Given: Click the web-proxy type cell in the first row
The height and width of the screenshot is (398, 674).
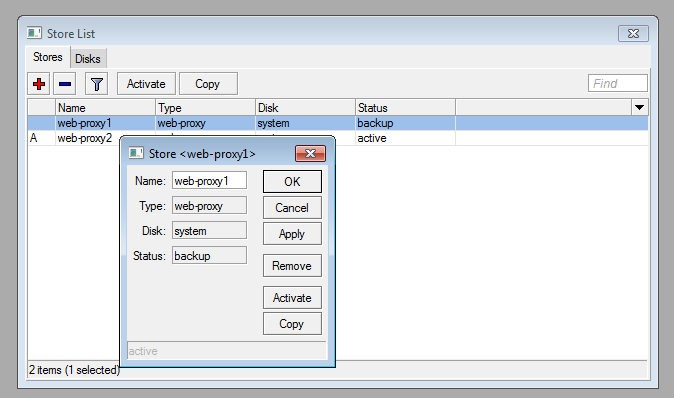Looking at the screenshot, I should click(x=205, y=123).
